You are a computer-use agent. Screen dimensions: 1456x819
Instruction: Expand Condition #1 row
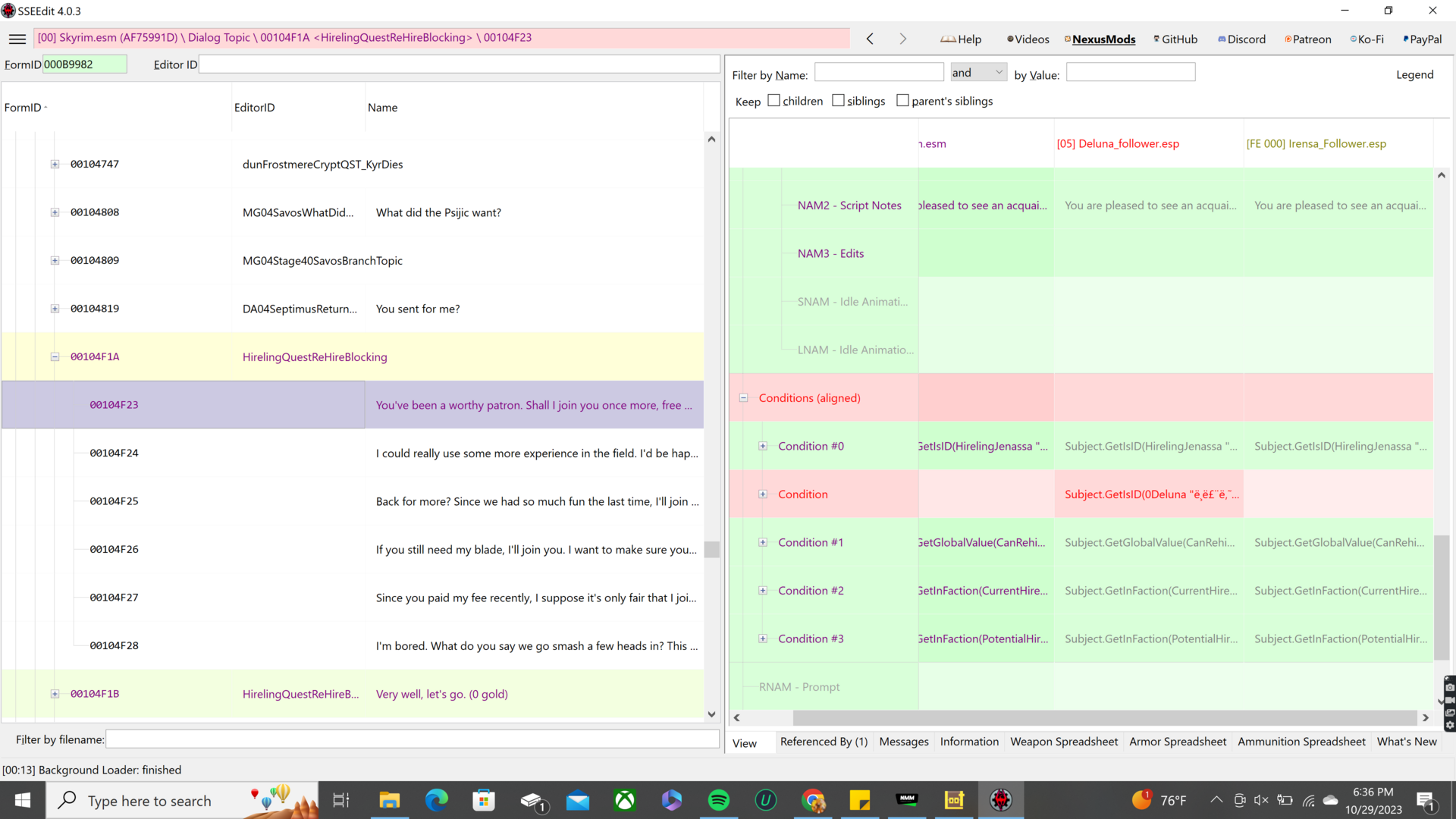click(763, 542)
